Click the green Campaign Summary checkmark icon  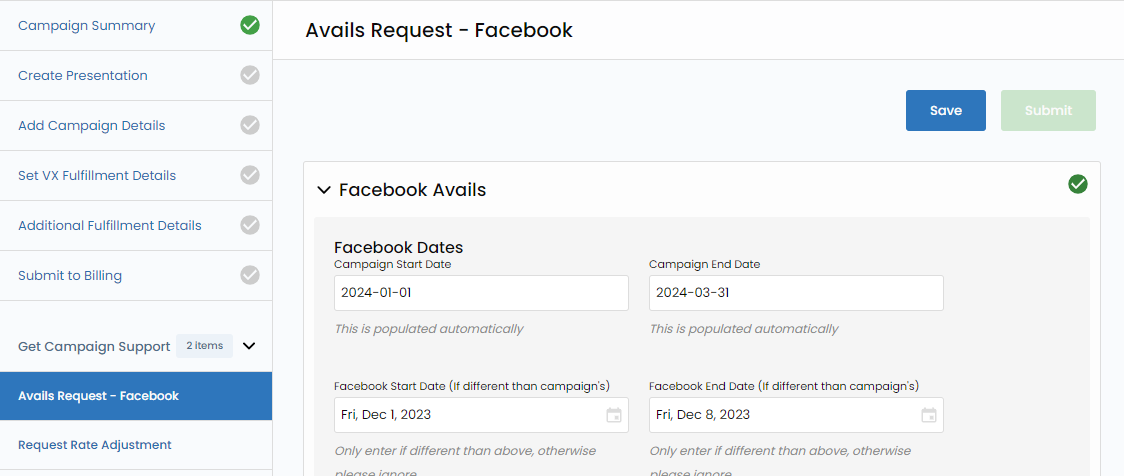pos(250,25)
